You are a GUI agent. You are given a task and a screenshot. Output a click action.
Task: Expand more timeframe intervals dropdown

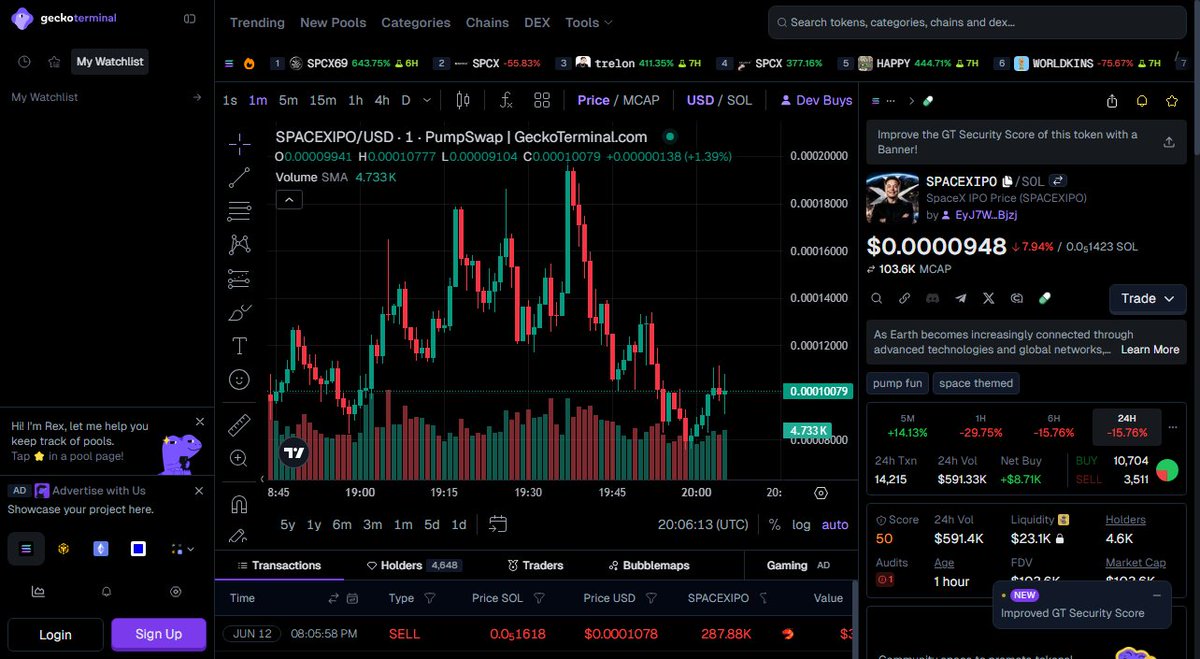428,100
